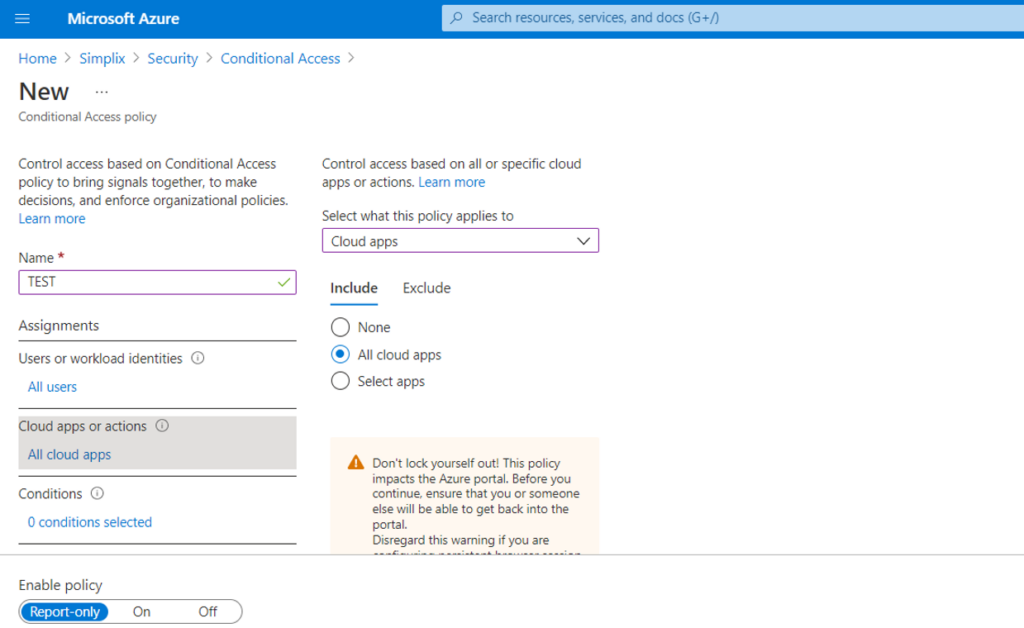Viewport: 1024px width, 628px height.
Task: Click the policy Name input field
Action: pos(157,282)
